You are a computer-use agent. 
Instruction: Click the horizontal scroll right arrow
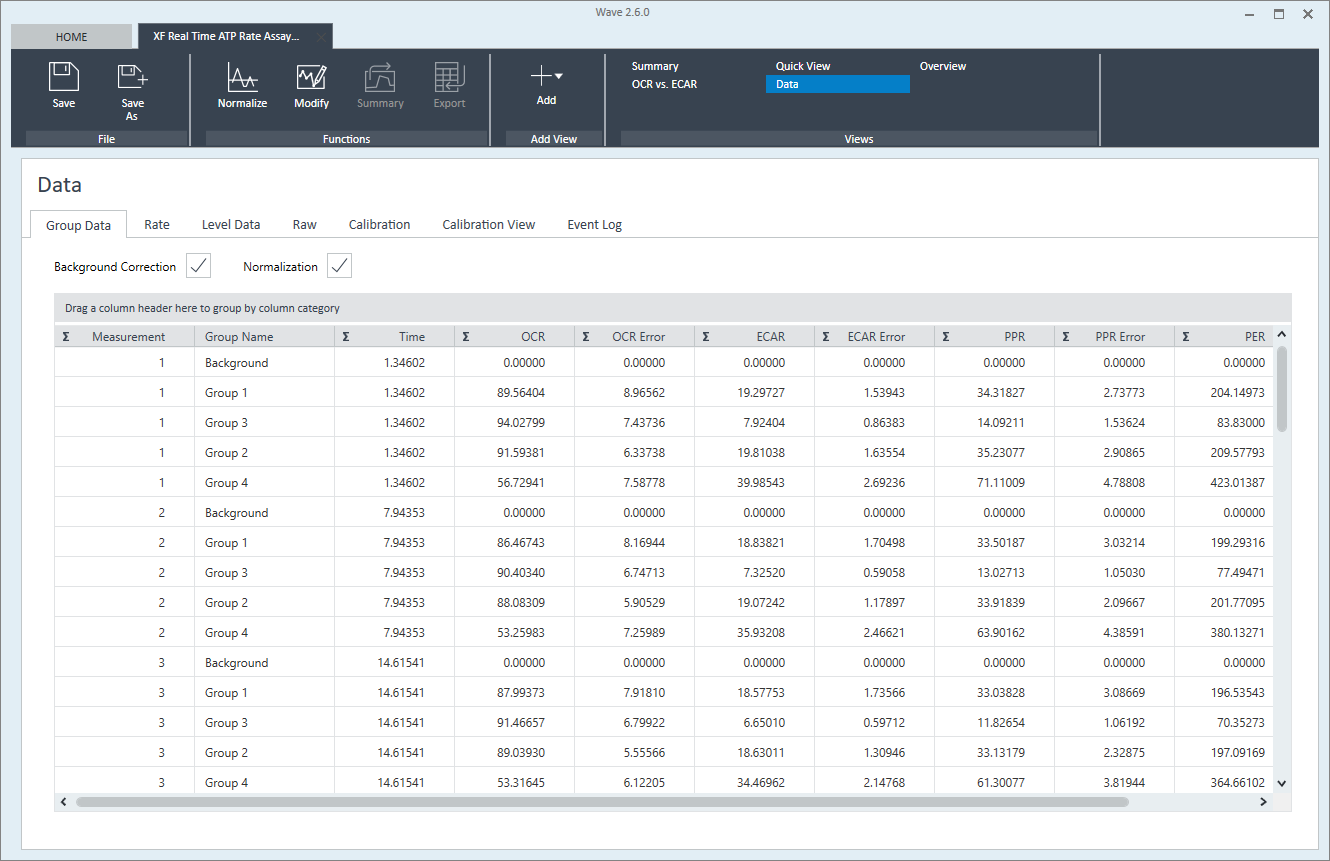click(1263, 802)
